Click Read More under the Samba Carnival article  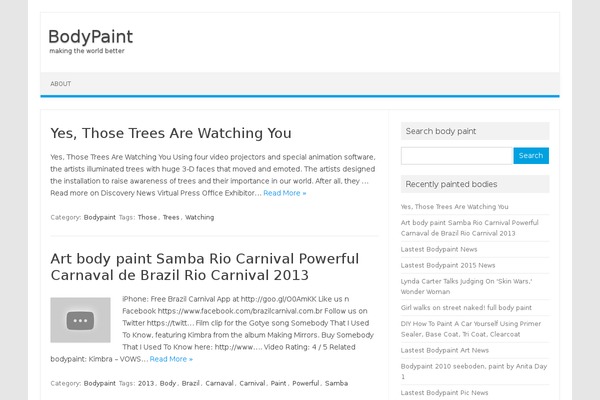coord(171,359)
